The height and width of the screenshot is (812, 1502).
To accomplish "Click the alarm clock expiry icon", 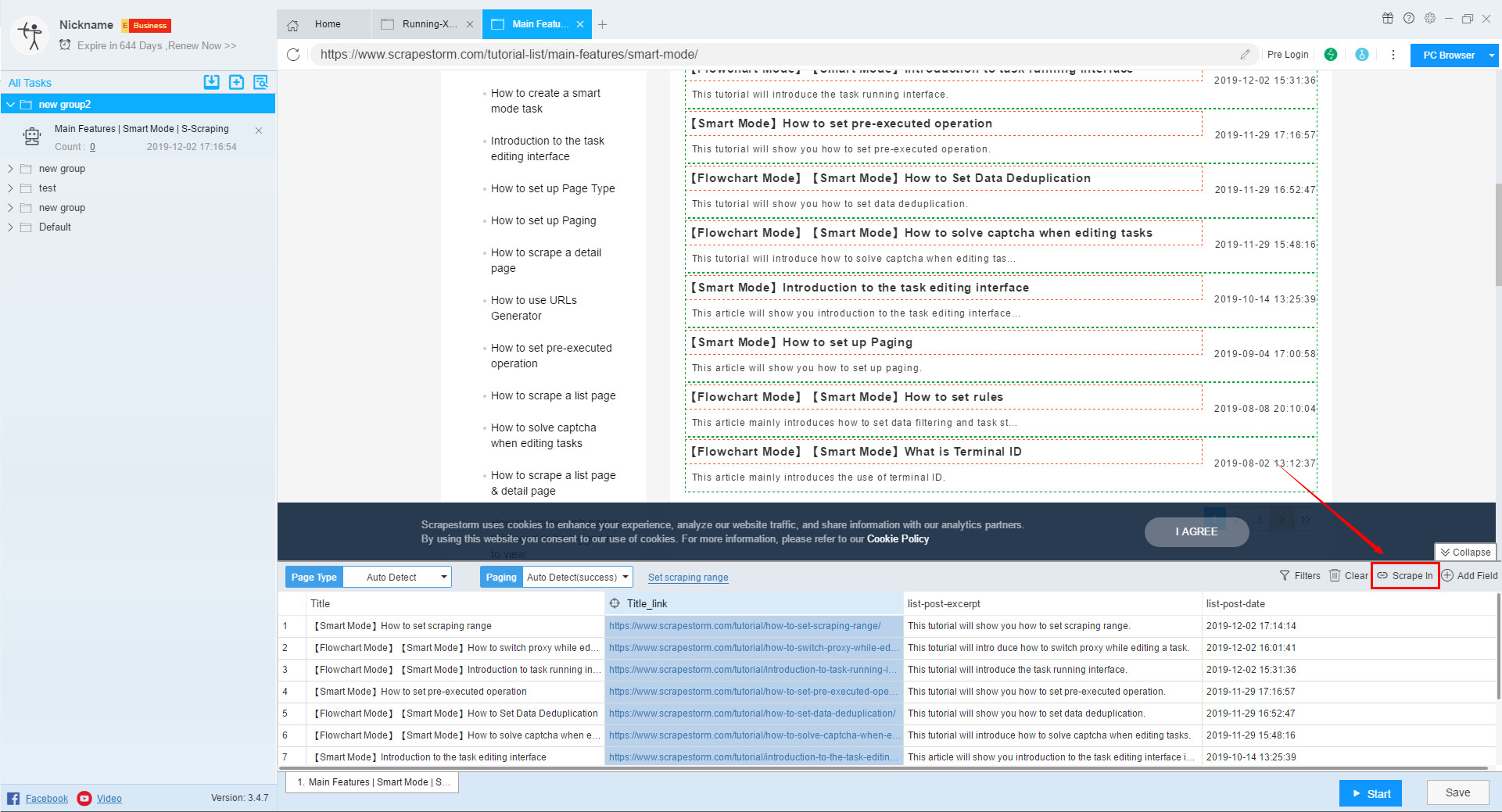I will click(x=65, y=45).
